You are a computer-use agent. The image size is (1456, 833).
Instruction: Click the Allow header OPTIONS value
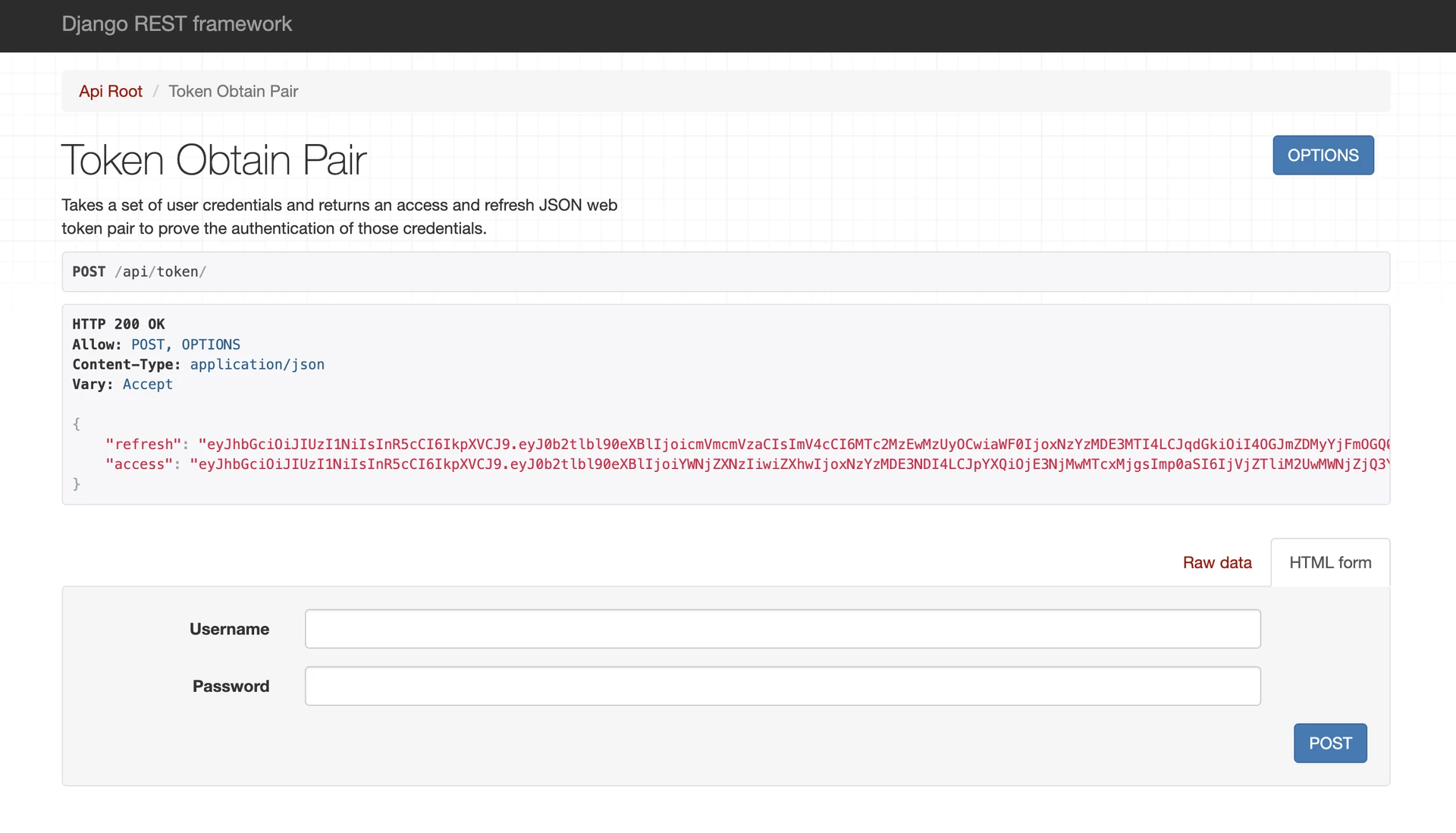(211, 344)
